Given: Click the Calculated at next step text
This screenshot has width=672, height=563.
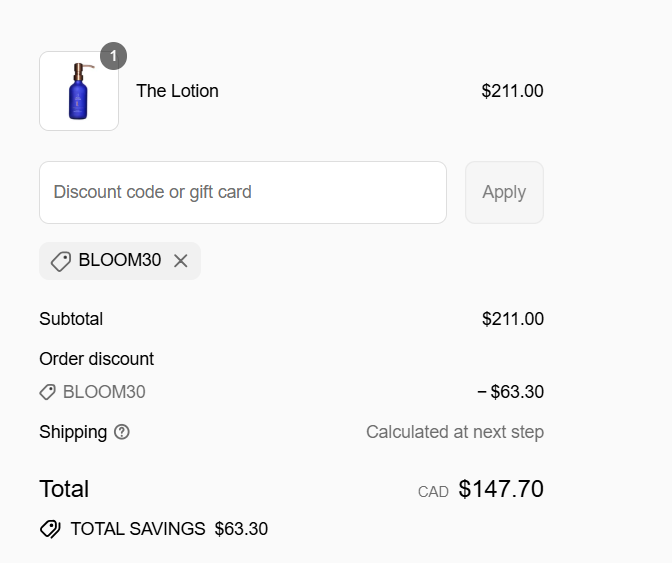Looking at the screenshot, I should [455, 432].
